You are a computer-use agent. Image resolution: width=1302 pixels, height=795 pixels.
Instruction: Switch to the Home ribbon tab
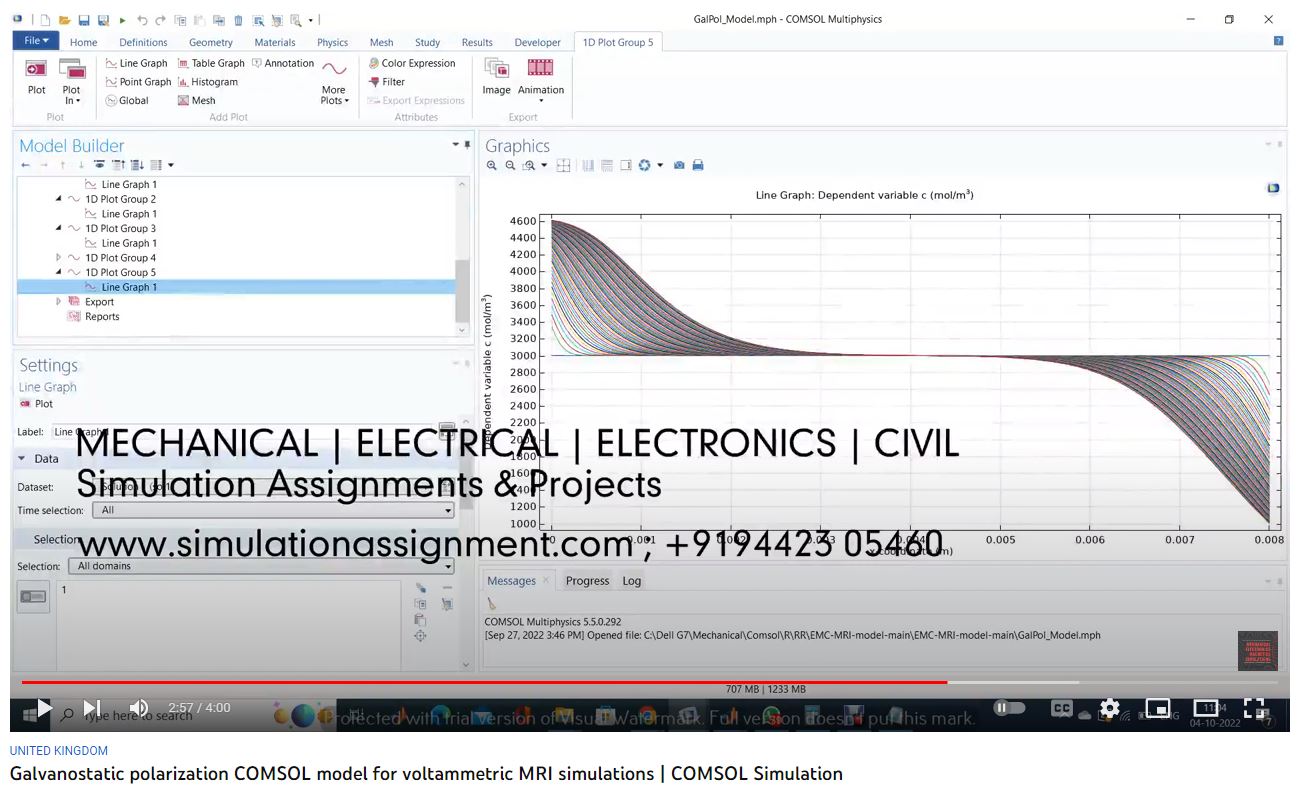pyautogui.click(x=84, y=42)
